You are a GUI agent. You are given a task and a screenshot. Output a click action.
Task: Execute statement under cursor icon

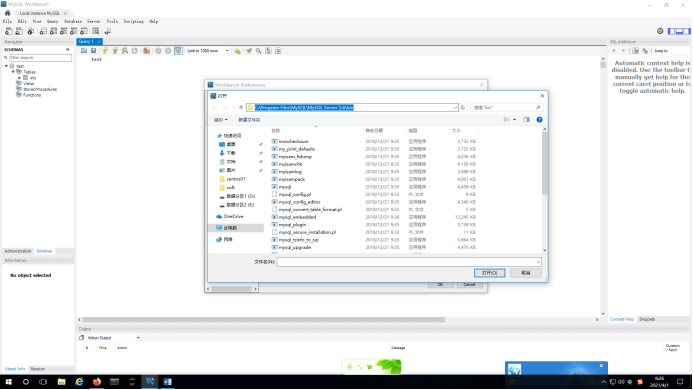pyautogui.click(x=115, y=51)
